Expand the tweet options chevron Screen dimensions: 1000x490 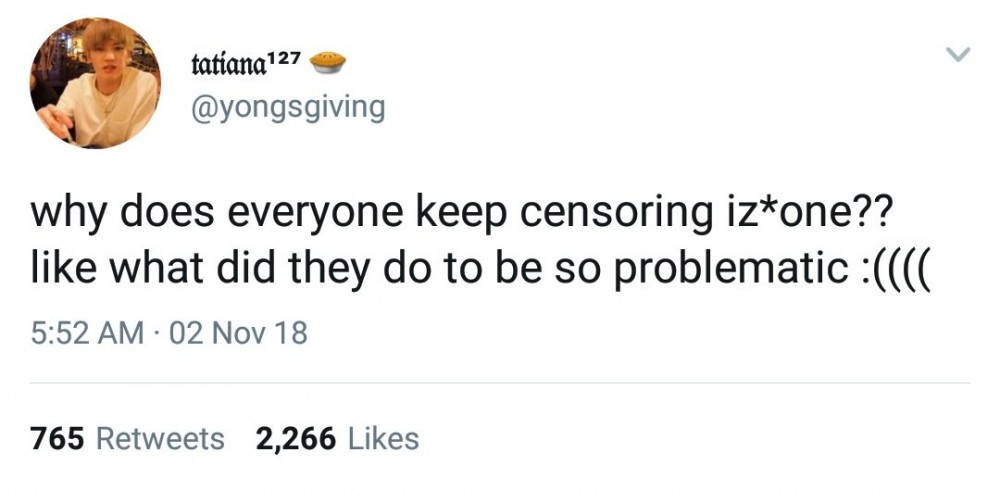click(957, 55)
